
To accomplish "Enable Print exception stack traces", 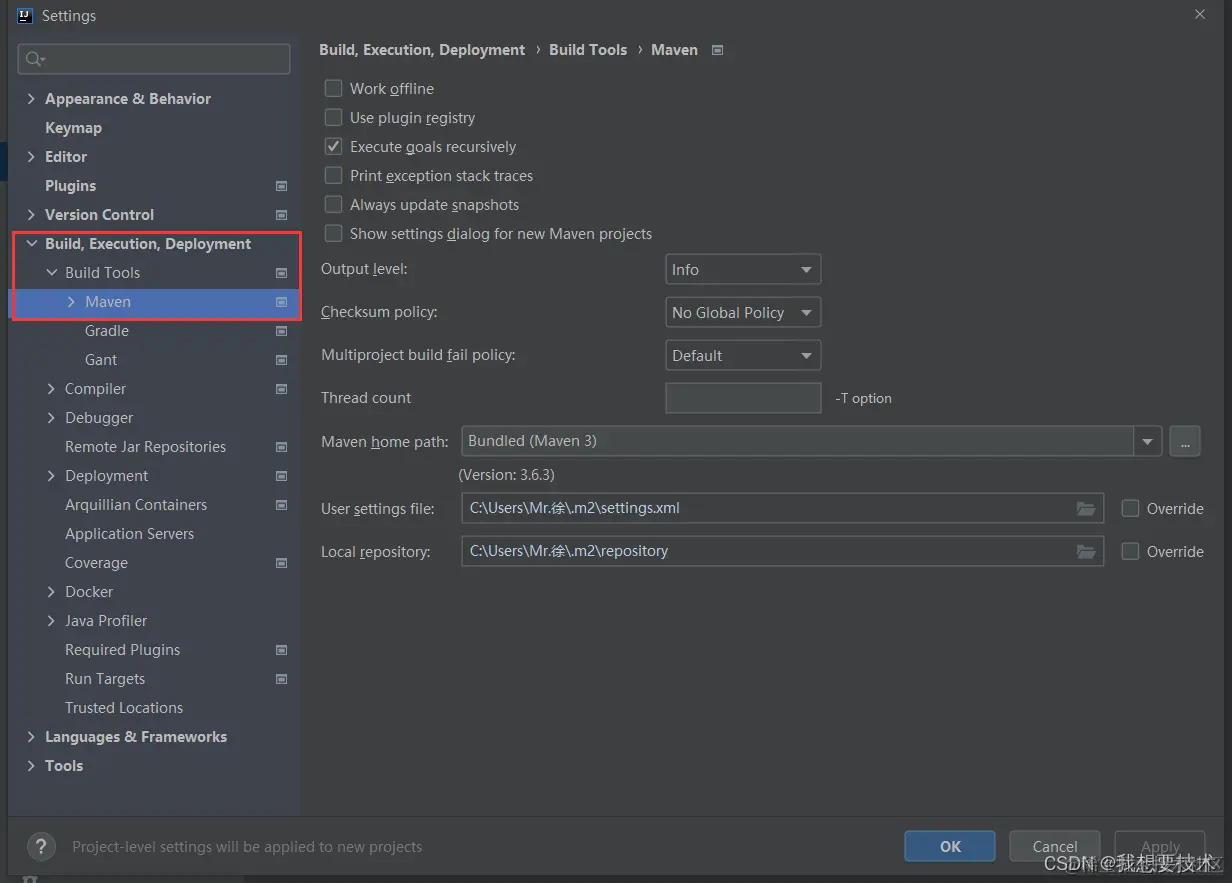I will point(334,175).
